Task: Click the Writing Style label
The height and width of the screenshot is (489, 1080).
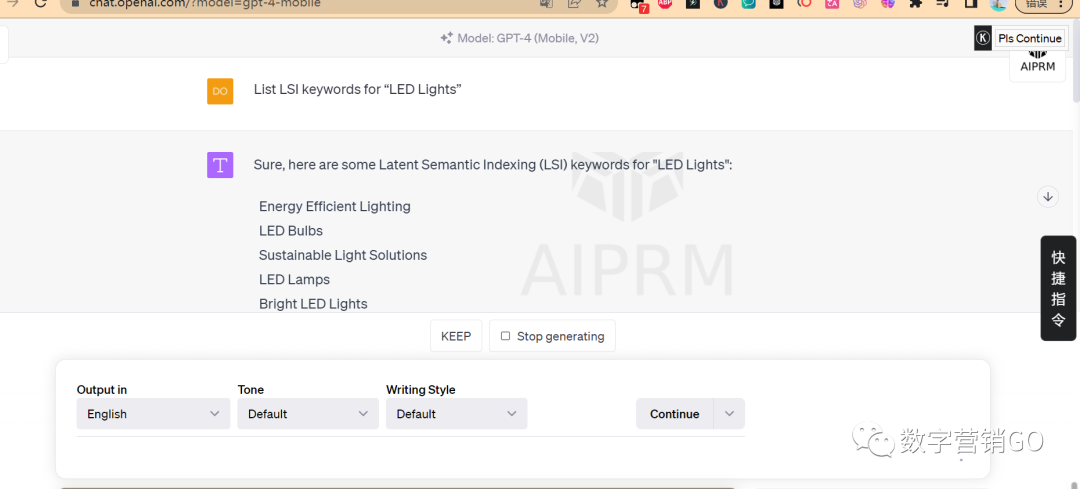Action: click(x=421, y=390)
